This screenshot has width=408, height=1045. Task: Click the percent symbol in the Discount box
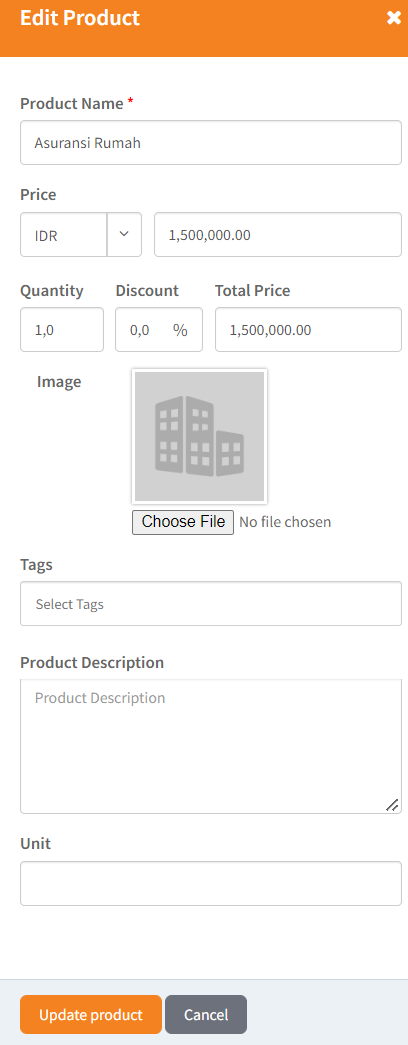click(180, 329)
